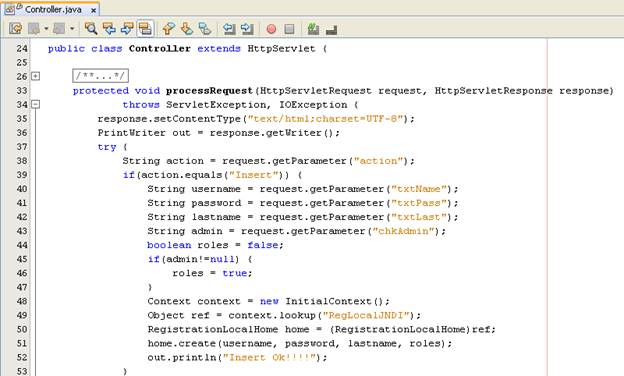Click the class name Controller

(x=160, y=49)
